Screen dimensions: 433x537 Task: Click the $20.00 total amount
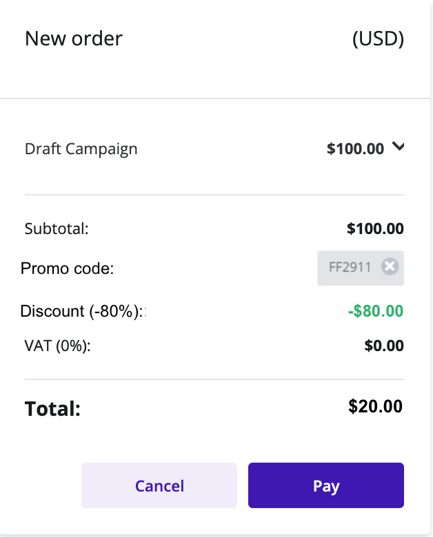point(375,407)
